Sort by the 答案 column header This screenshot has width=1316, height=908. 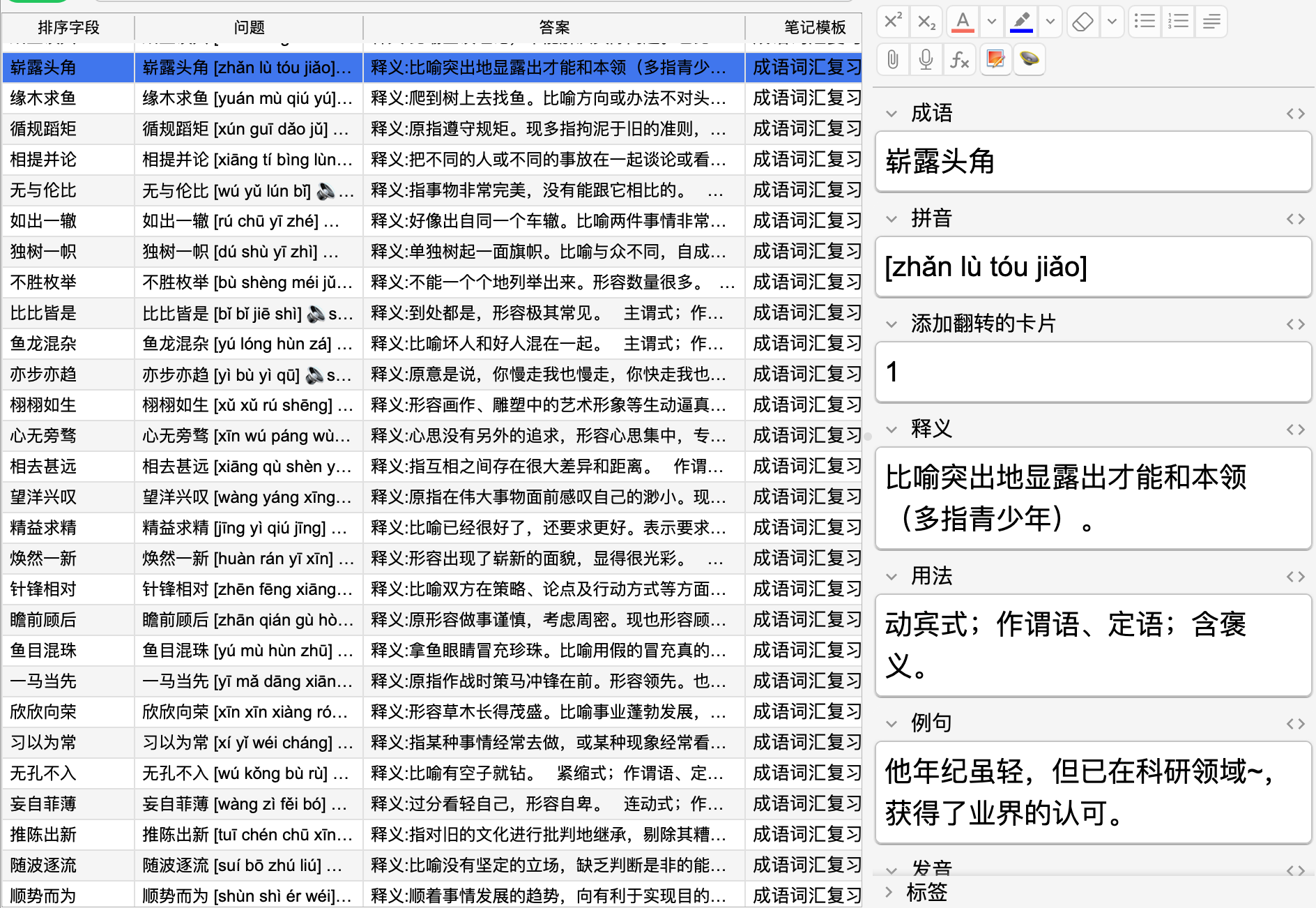click(554, 27)
